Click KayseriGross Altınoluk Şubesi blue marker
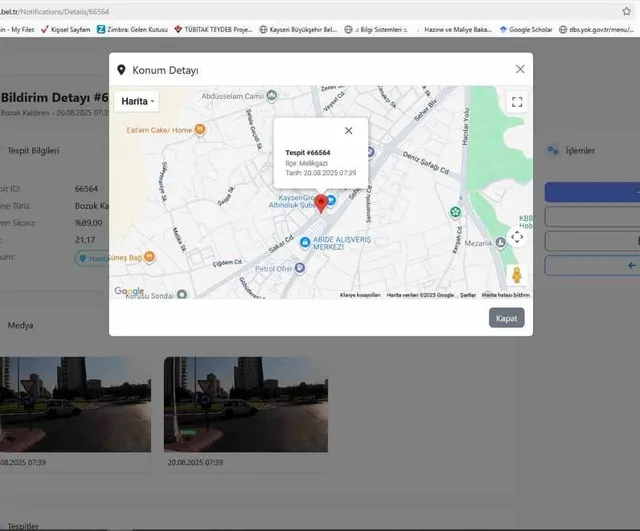This screenshot has width=640, height=531. click(x=331, y=200)
